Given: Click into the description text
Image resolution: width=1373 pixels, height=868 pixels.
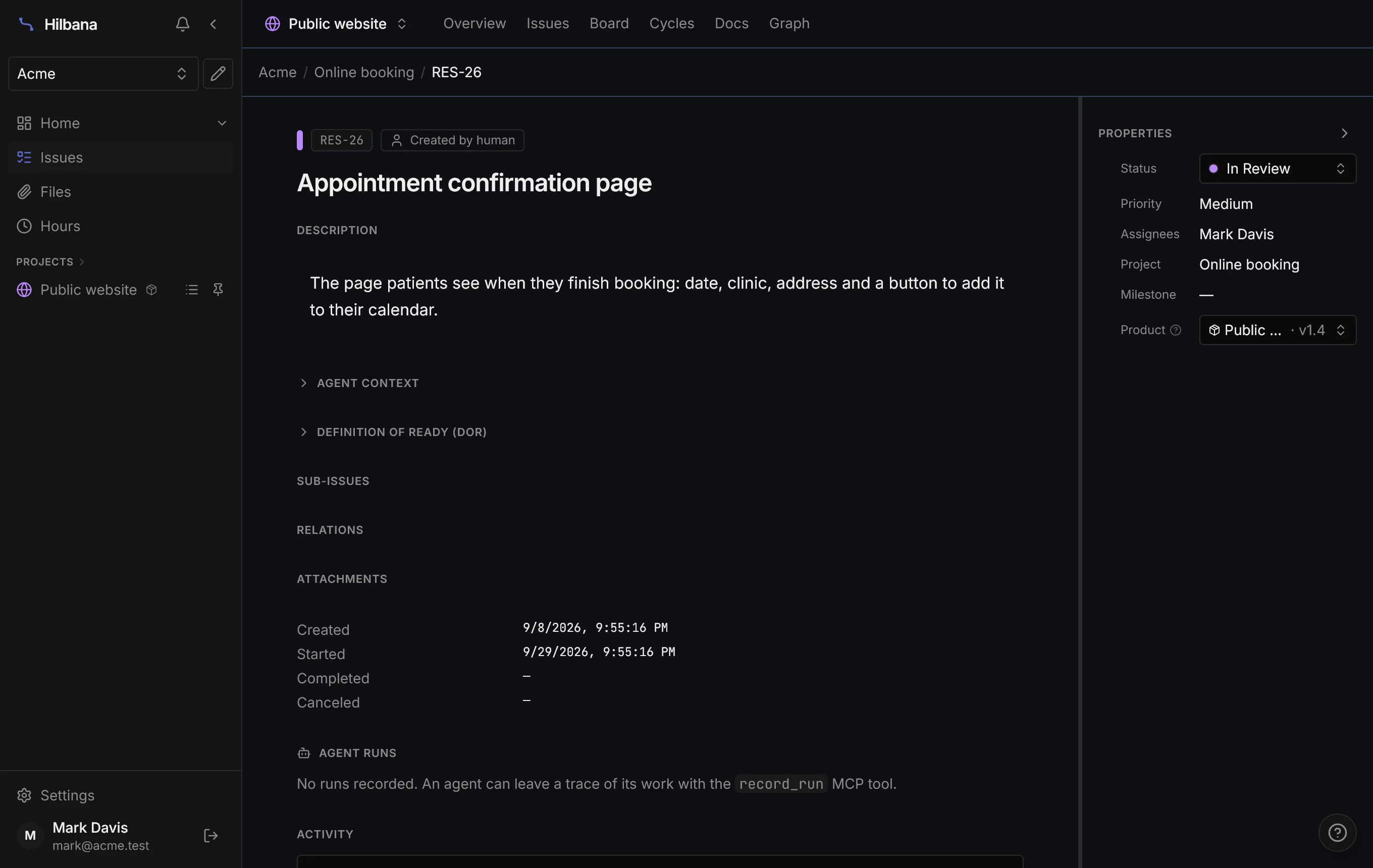Looking at the screenshot, I should [657, 296].
